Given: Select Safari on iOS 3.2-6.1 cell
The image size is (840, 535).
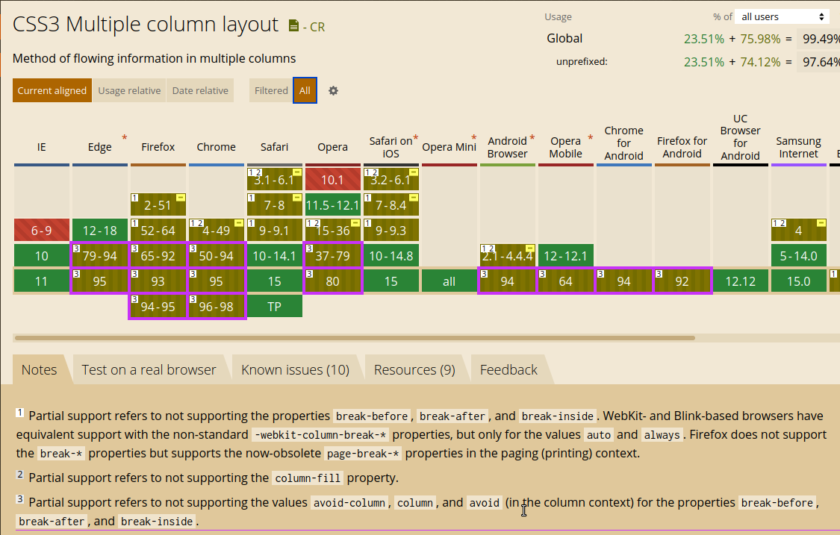Looking at the screenshot, I should point(391,179).
